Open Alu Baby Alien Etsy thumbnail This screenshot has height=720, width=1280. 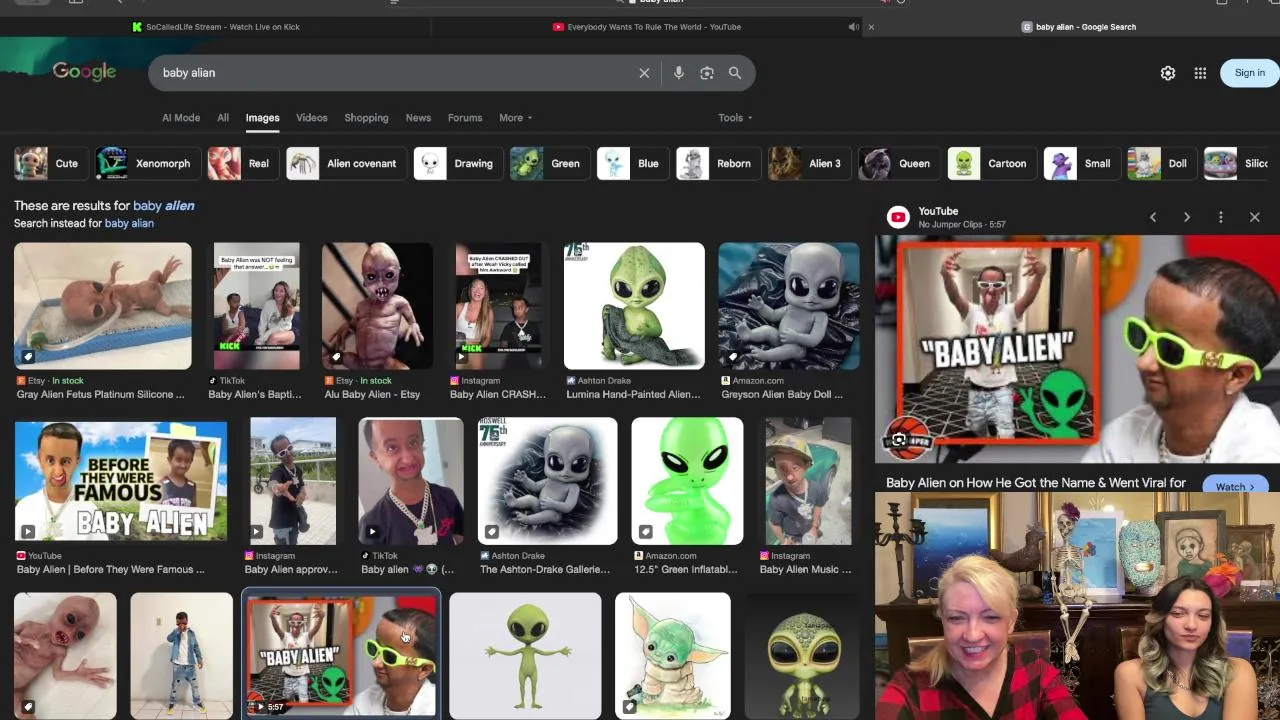[377, 306]
